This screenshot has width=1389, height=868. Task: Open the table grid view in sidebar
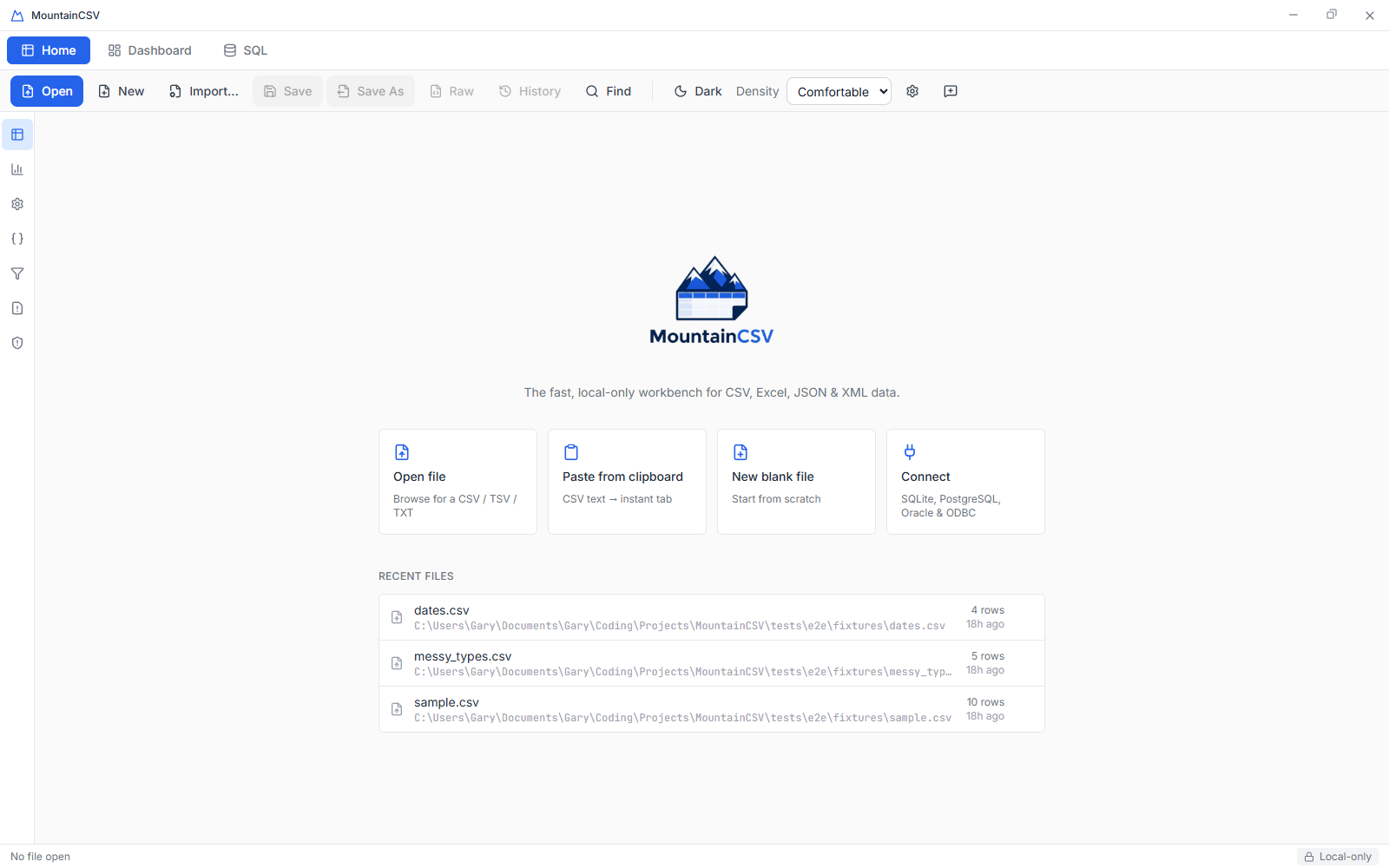(x=17, y=135)
